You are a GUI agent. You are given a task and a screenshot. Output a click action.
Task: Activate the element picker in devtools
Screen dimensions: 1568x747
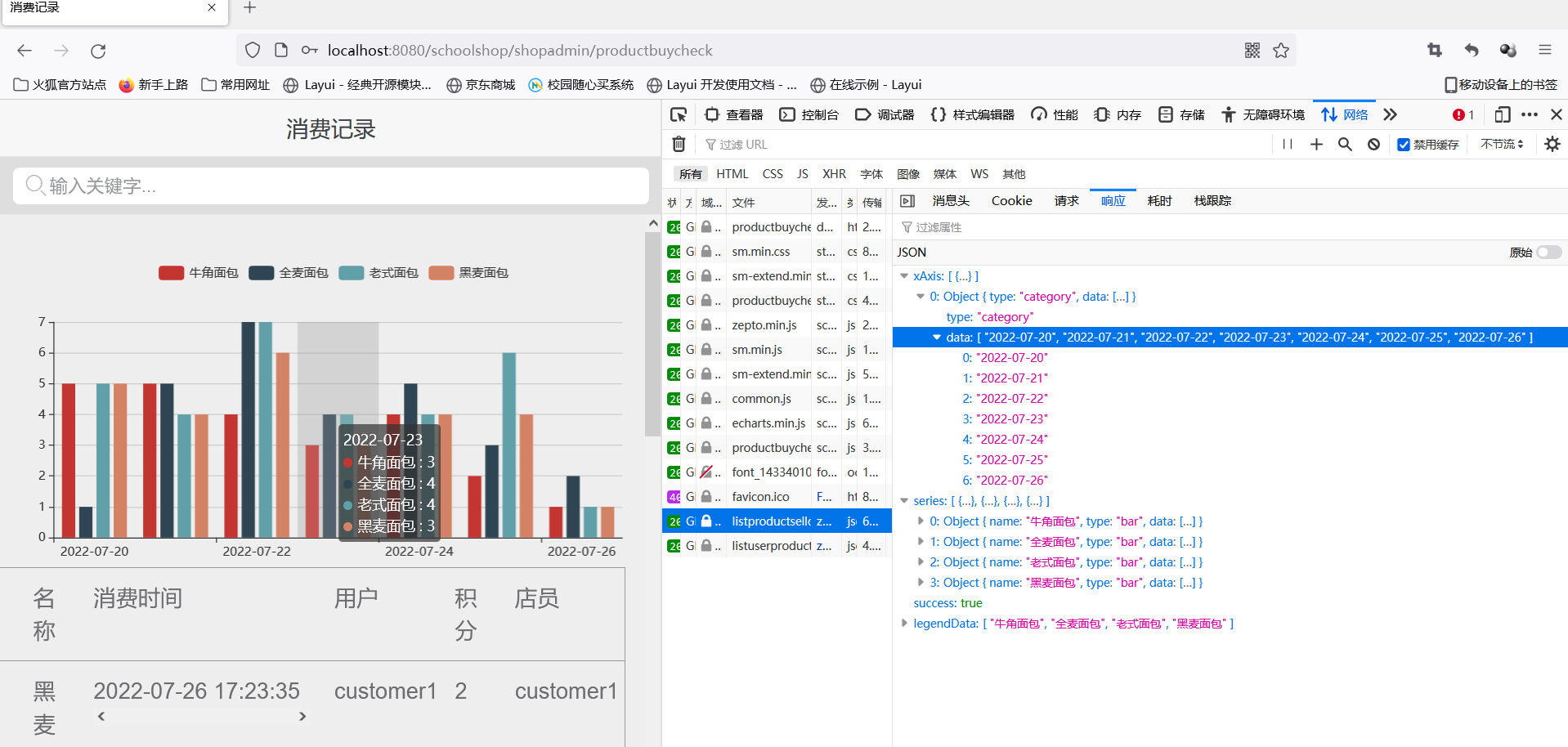[x=679, y=114]
